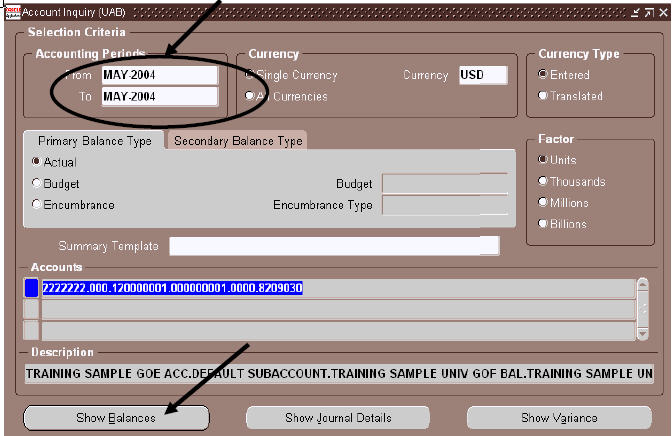Viewport: 672px width, 436px height.
Task: Click the Currency field containing USD
Action: pyautogui.click(x=482, y=75)
